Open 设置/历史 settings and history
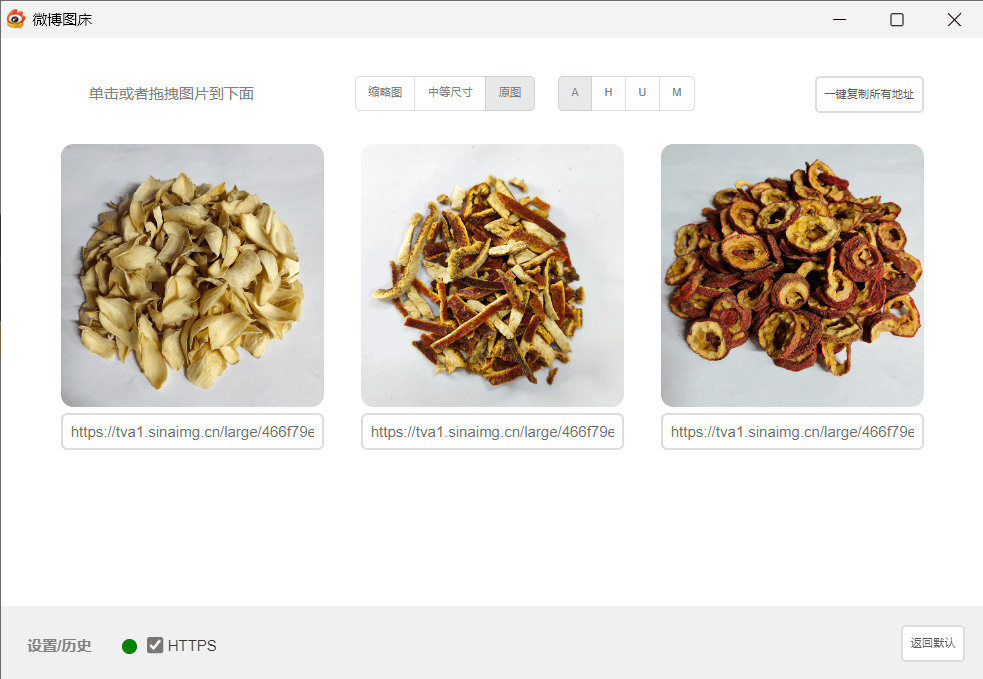This screenshot has height=679, width=983. tap(59, 646)
